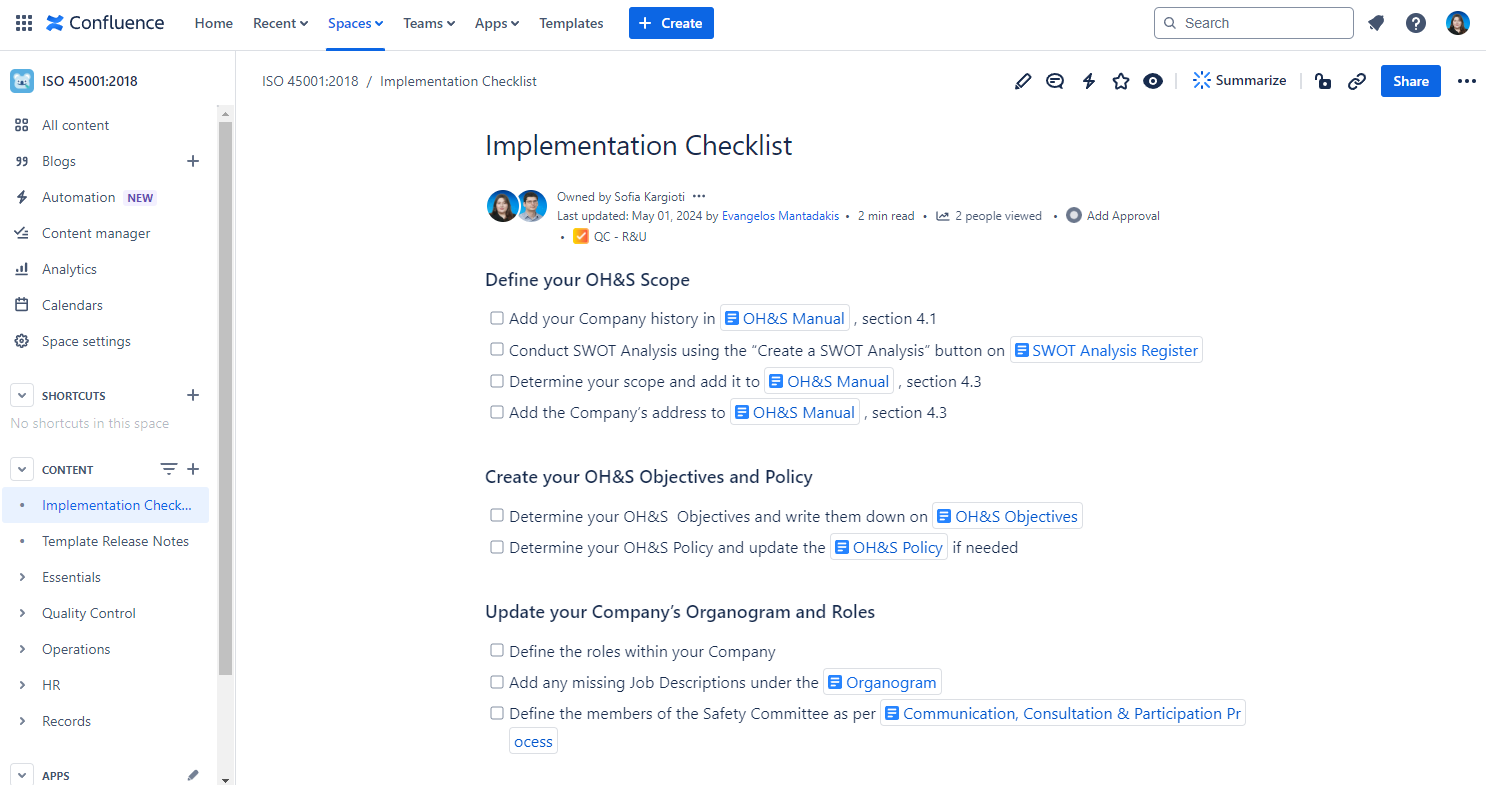Check 'Define the roles within your Company' task
This screenshot has width=1486, height=785.
[x=497, y=650]
